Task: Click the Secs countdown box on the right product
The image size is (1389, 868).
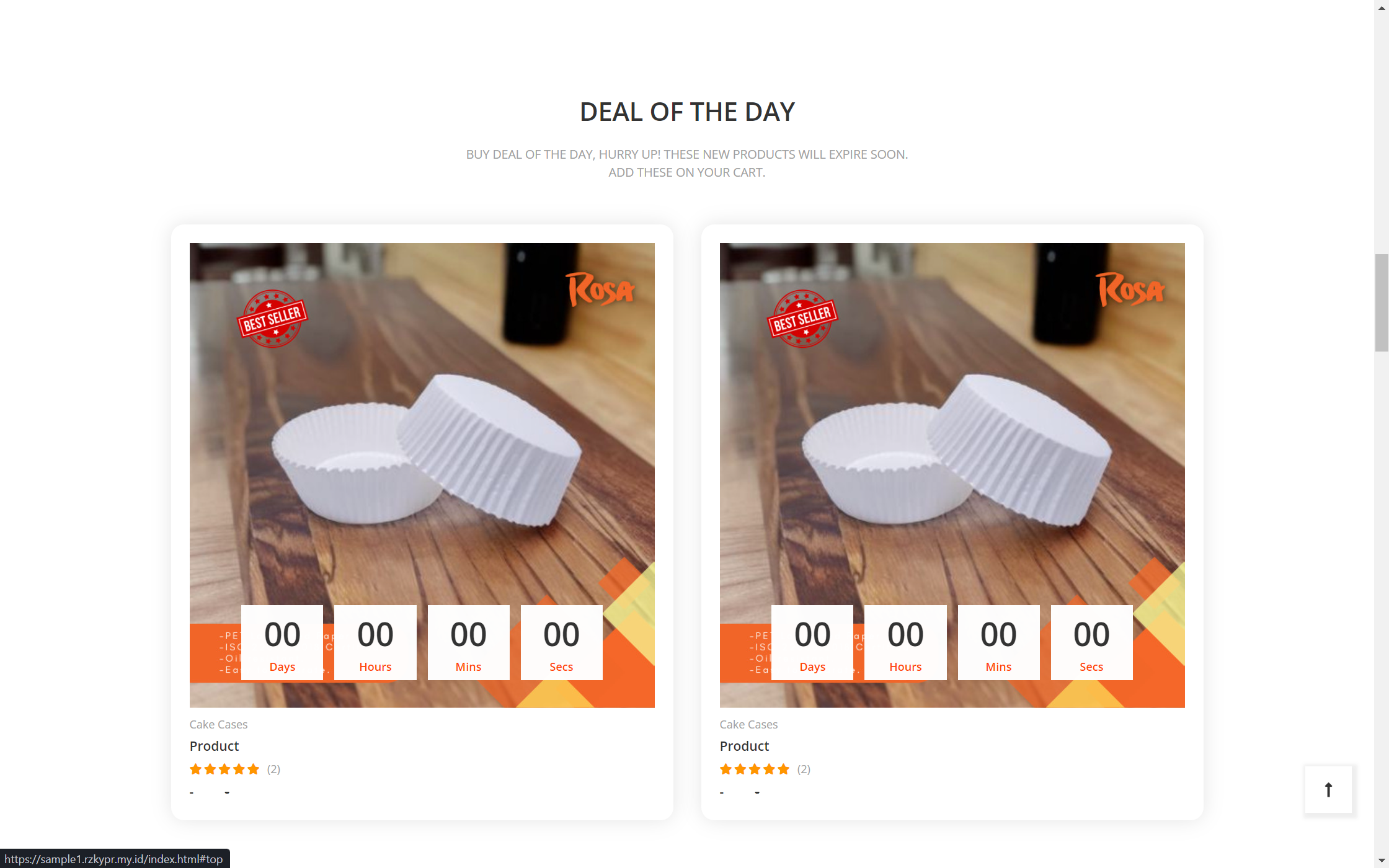Action: tap(1091, 642)
